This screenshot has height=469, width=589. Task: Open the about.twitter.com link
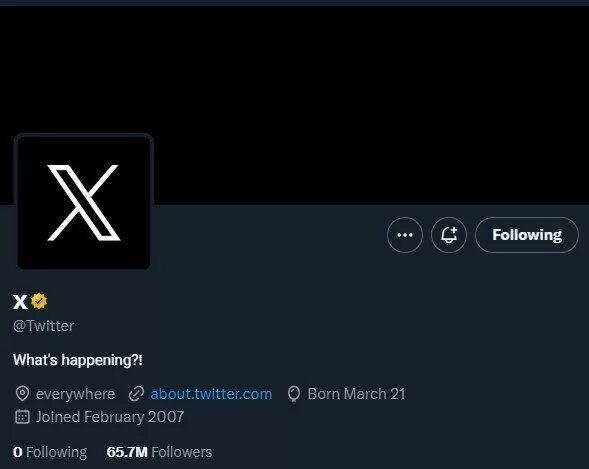[x=211, y=394]
